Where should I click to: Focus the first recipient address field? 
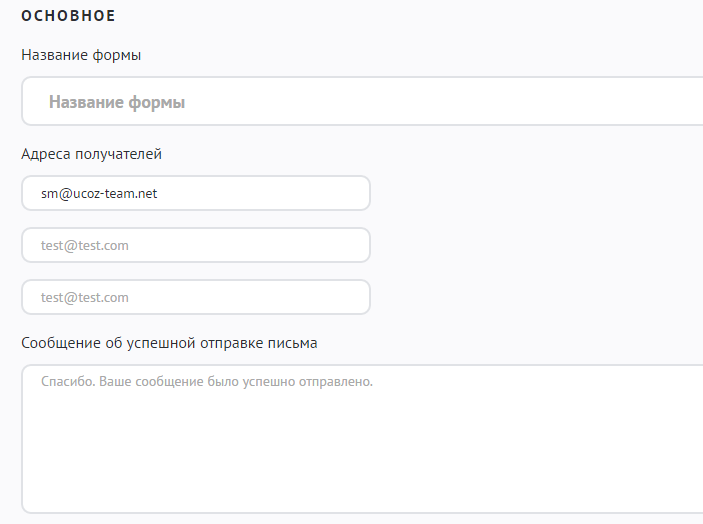pos(196,193)
